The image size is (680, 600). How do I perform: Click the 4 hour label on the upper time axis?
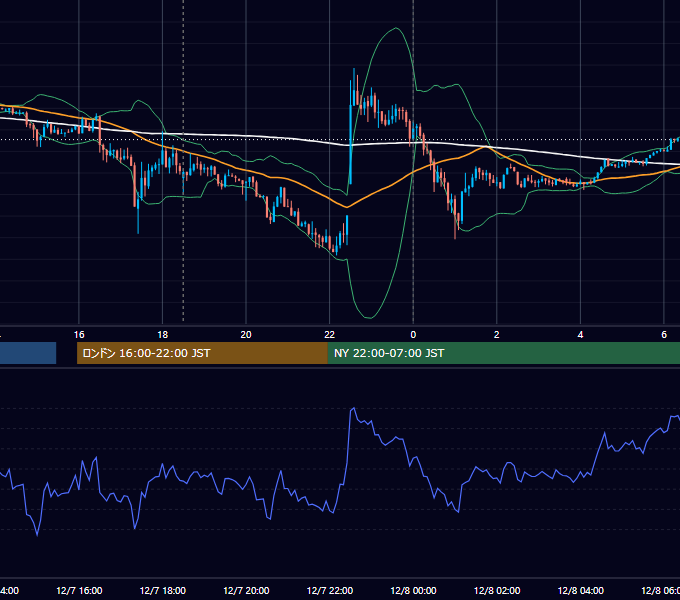click(x=580, y=335)
